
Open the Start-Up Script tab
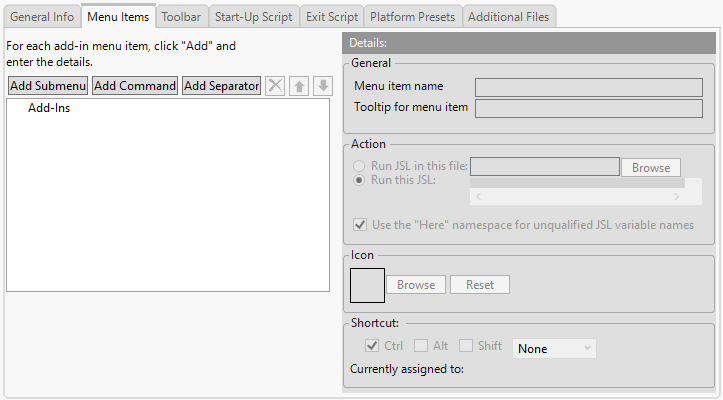[x=254, y=17]
